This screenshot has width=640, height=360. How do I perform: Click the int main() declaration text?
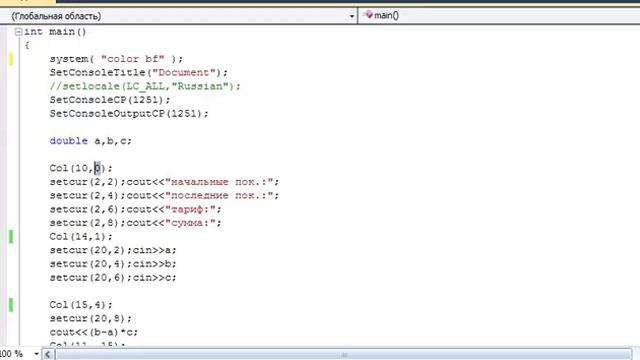point(55,32)
